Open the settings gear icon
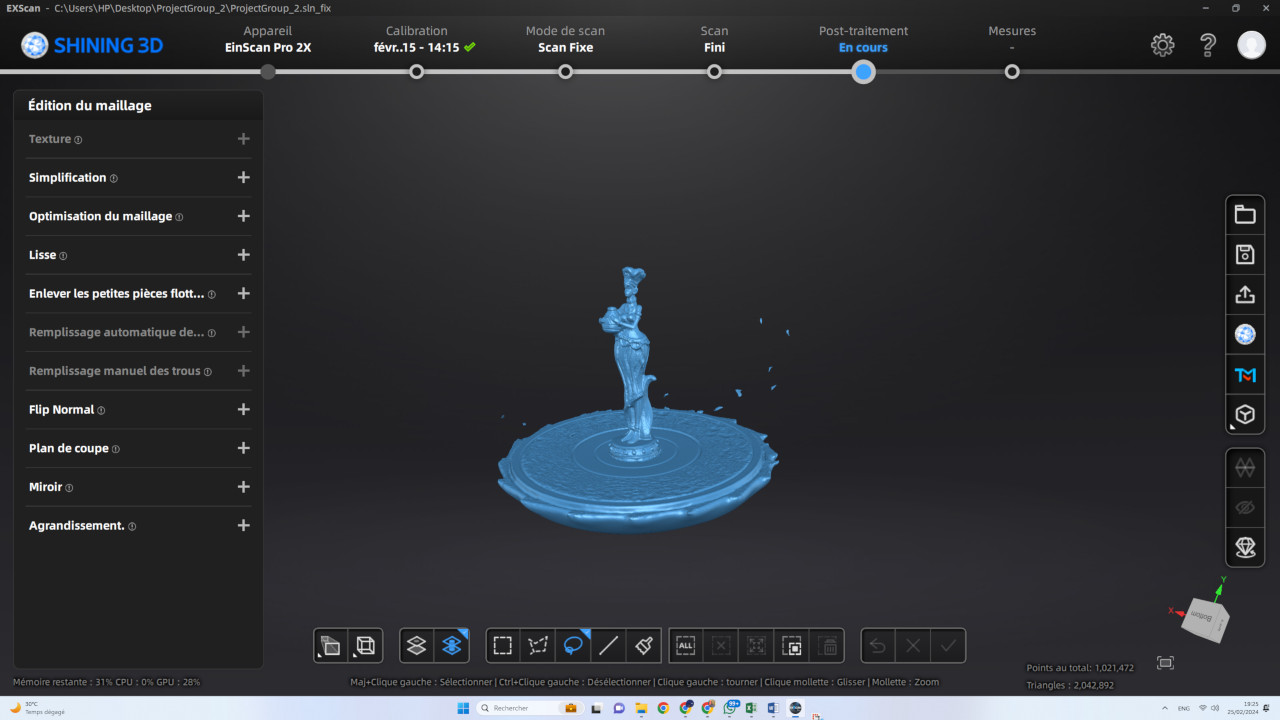This screenshot has height=720, width=1280. [1162, 45]
